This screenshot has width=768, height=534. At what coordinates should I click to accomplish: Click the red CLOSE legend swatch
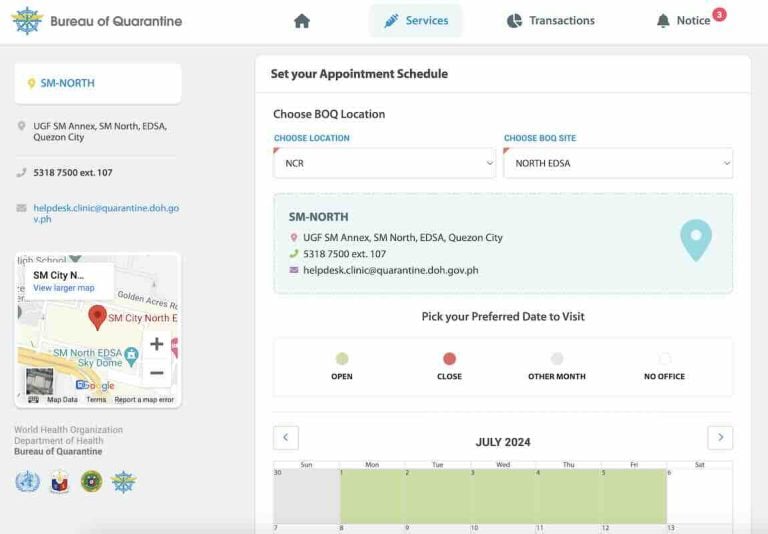(449, 359)
